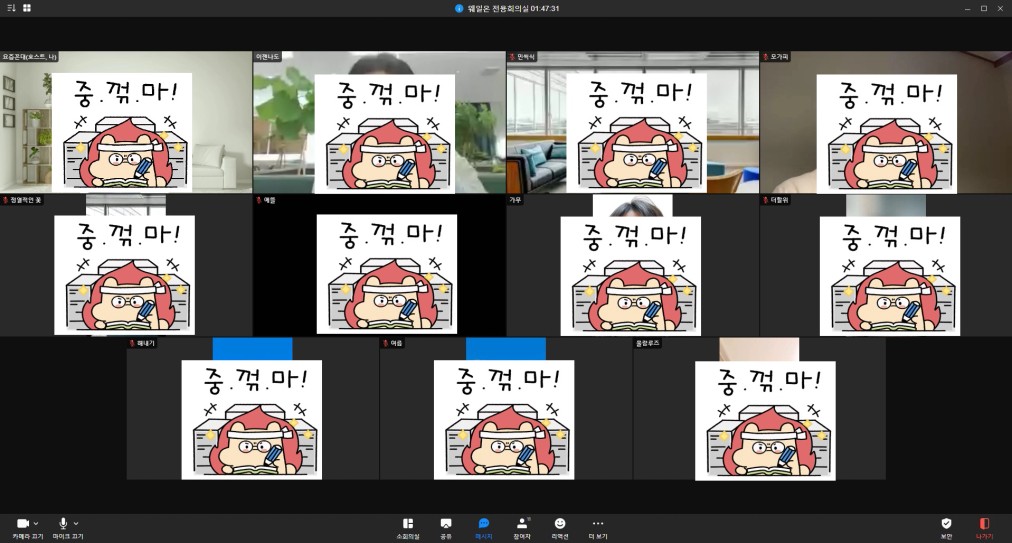Select the video tile of participant 가우
The width and height of the screenshot is (1012, 543).
click(633, 265)
